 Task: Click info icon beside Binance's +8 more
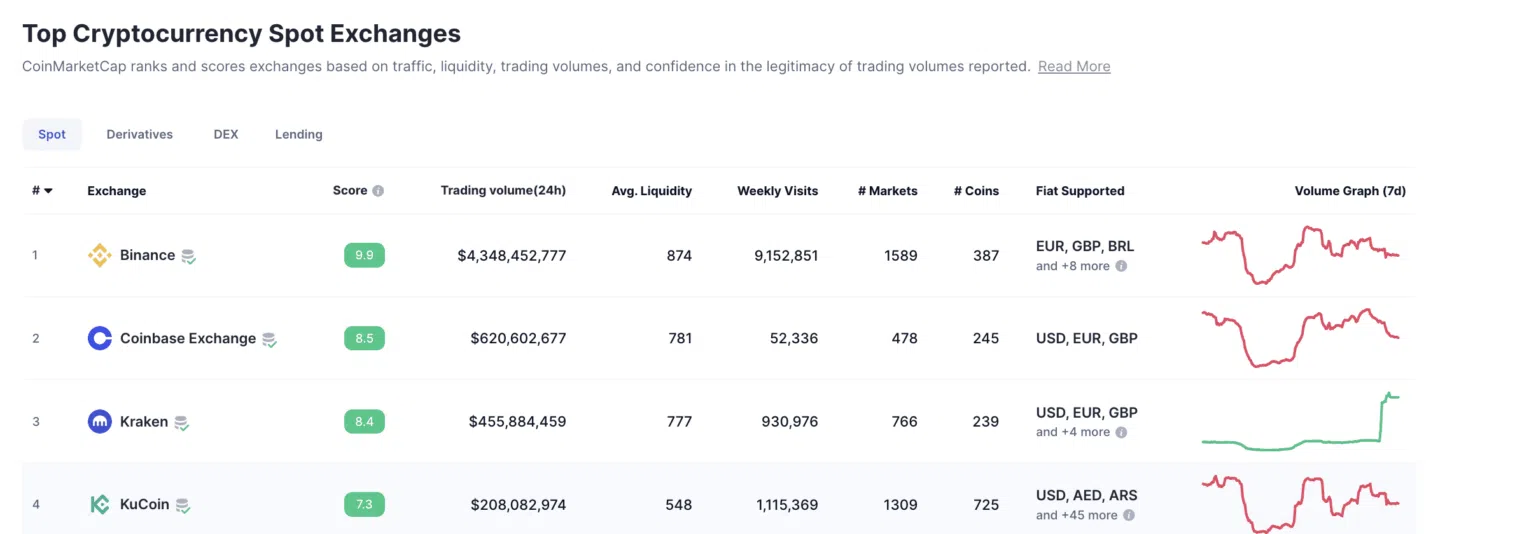tap(1121, 266)
